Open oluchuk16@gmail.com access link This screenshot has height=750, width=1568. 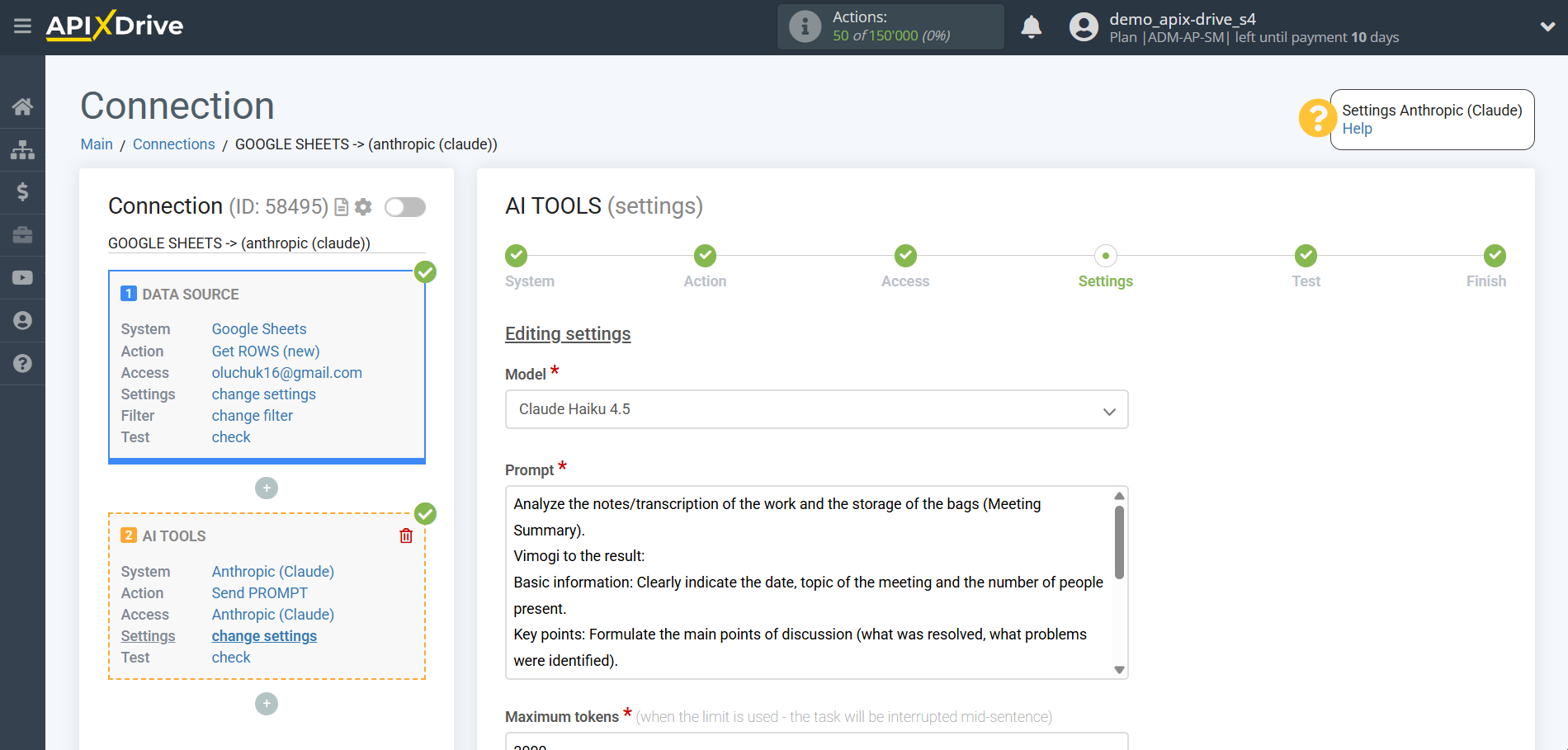point(287,373)
